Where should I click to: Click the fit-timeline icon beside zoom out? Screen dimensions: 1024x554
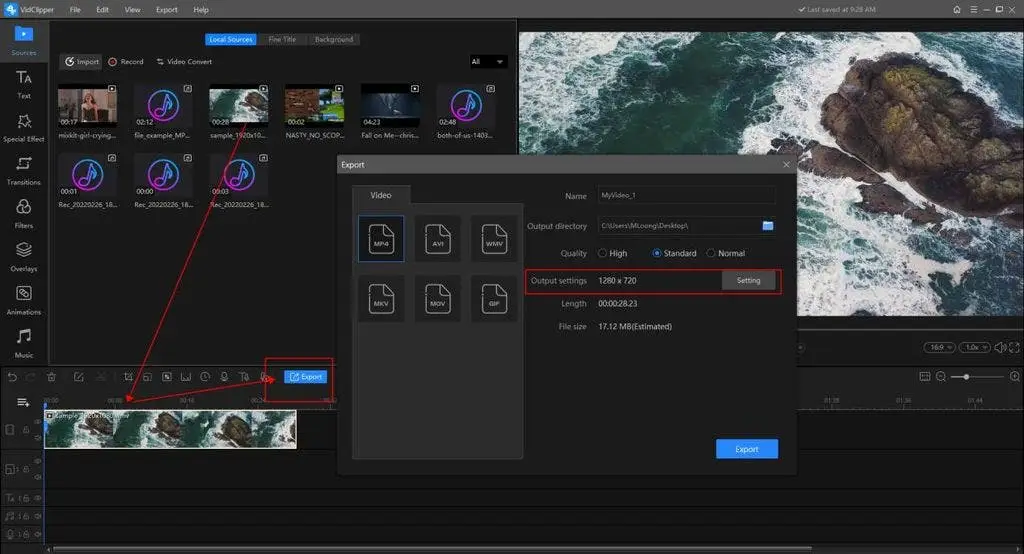925,377
